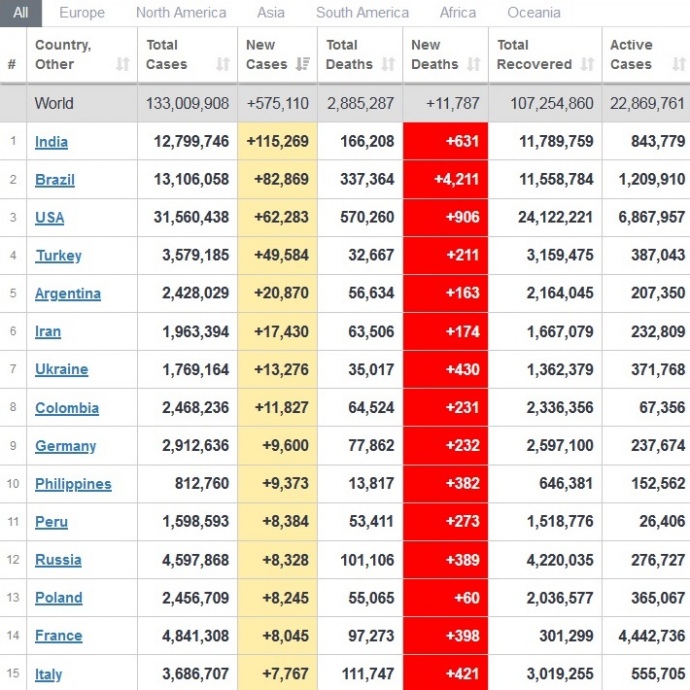The image size is (690, 690).
Task: Select the Africa tab
Action: [458, 13]
